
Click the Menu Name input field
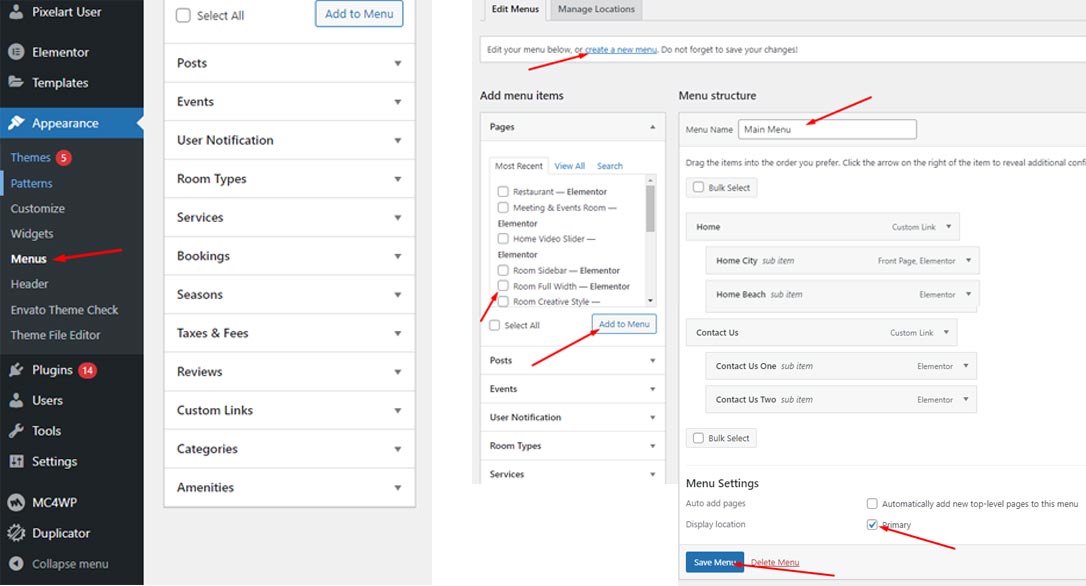[x=827, y=129]
